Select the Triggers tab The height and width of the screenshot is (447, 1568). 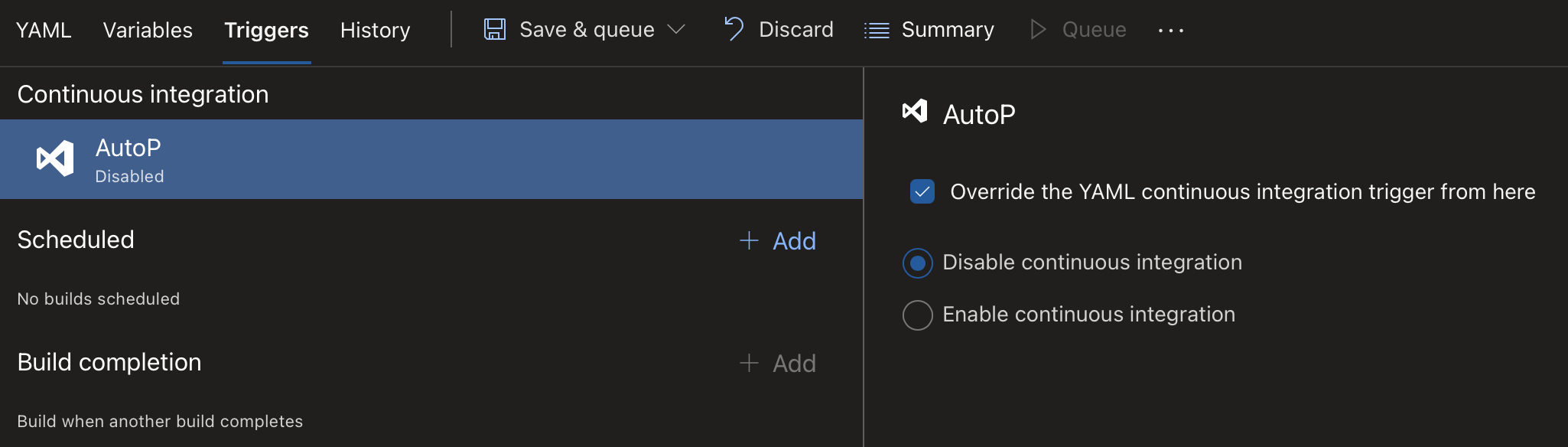[x=266, y=30]
